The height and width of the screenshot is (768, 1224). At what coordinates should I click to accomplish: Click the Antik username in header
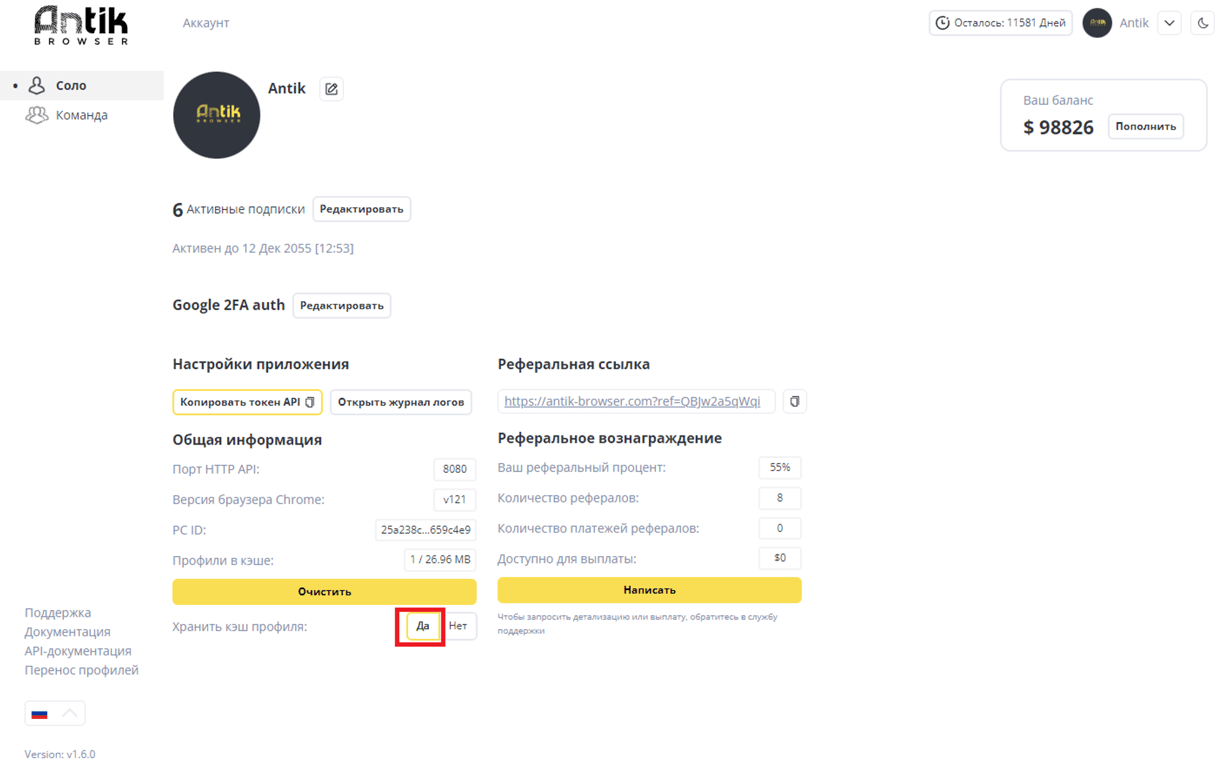click(x=1134, y=23)
